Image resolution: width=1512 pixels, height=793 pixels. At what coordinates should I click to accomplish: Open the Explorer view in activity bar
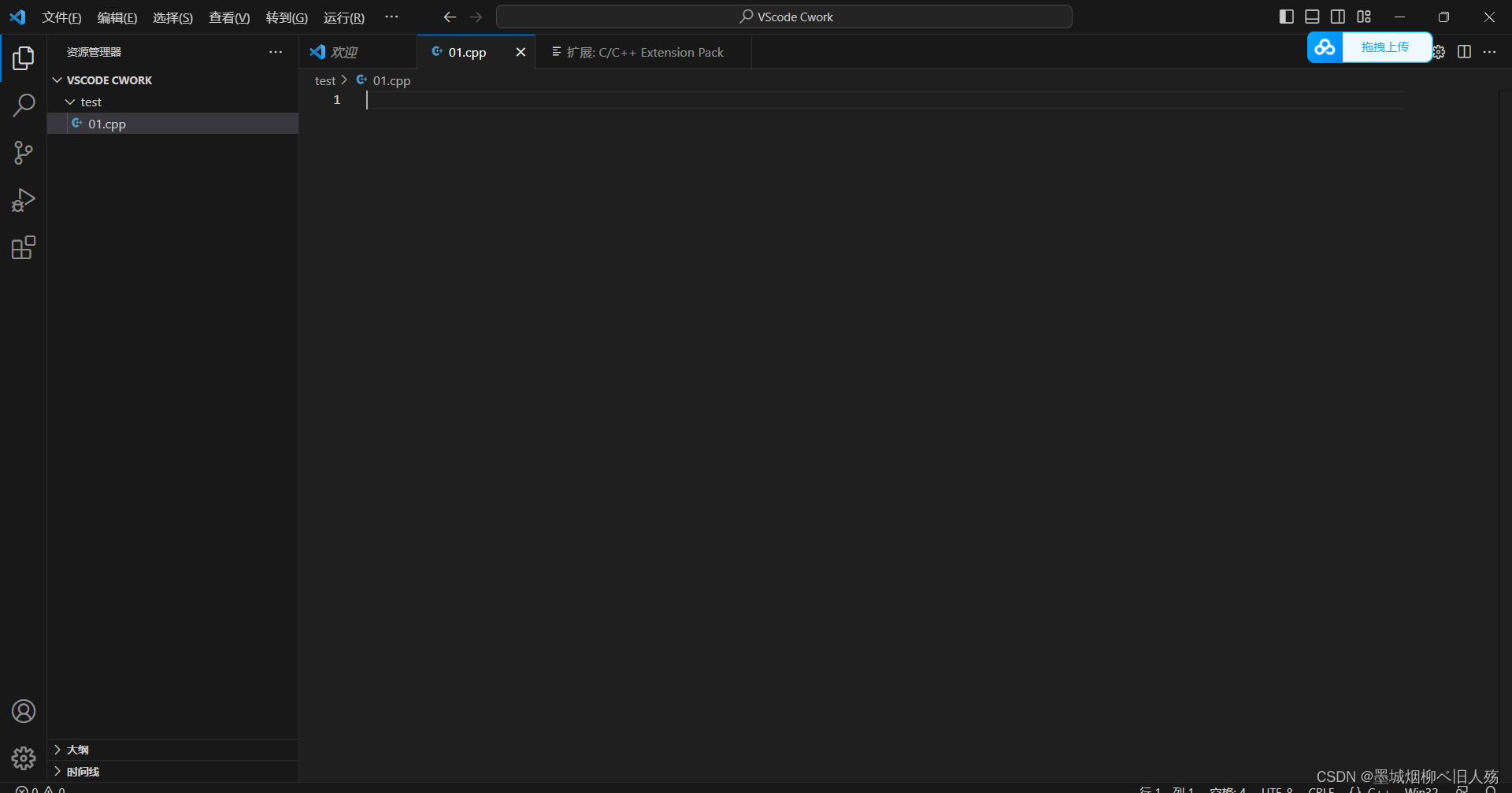tap(24, 57)
